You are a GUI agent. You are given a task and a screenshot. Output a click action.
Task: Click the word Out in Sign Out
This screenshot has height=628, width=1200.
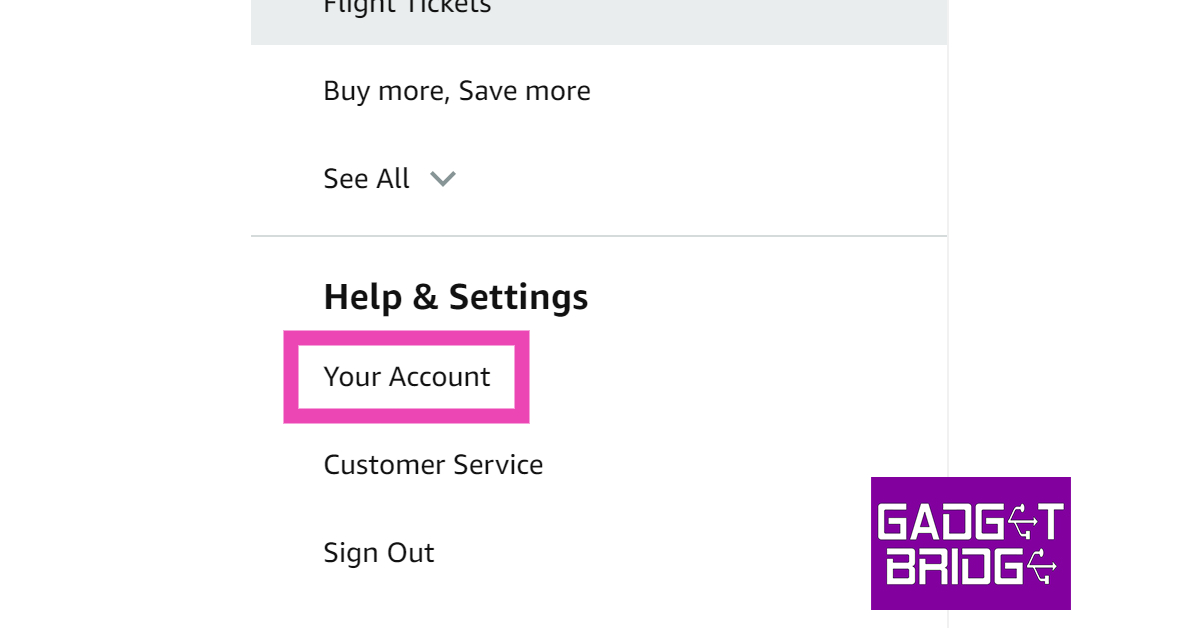412,553
